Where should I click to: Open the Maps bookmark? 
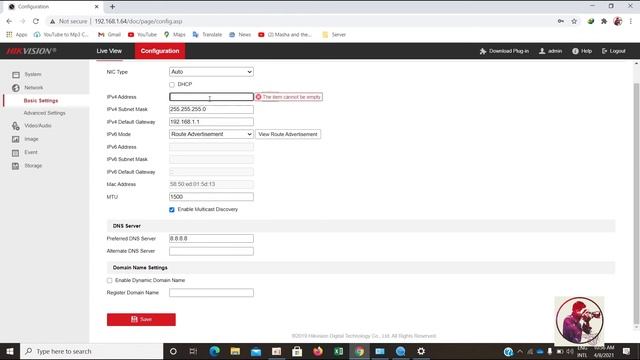(x=174, y=35)
